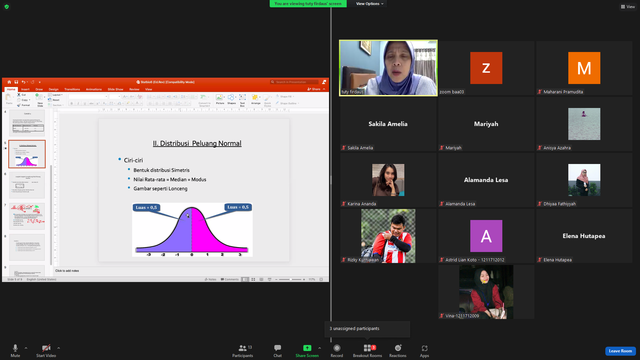Expand audio options arrow next to Mute
Viewport: 640px width, 360px height.
point(26,348)
